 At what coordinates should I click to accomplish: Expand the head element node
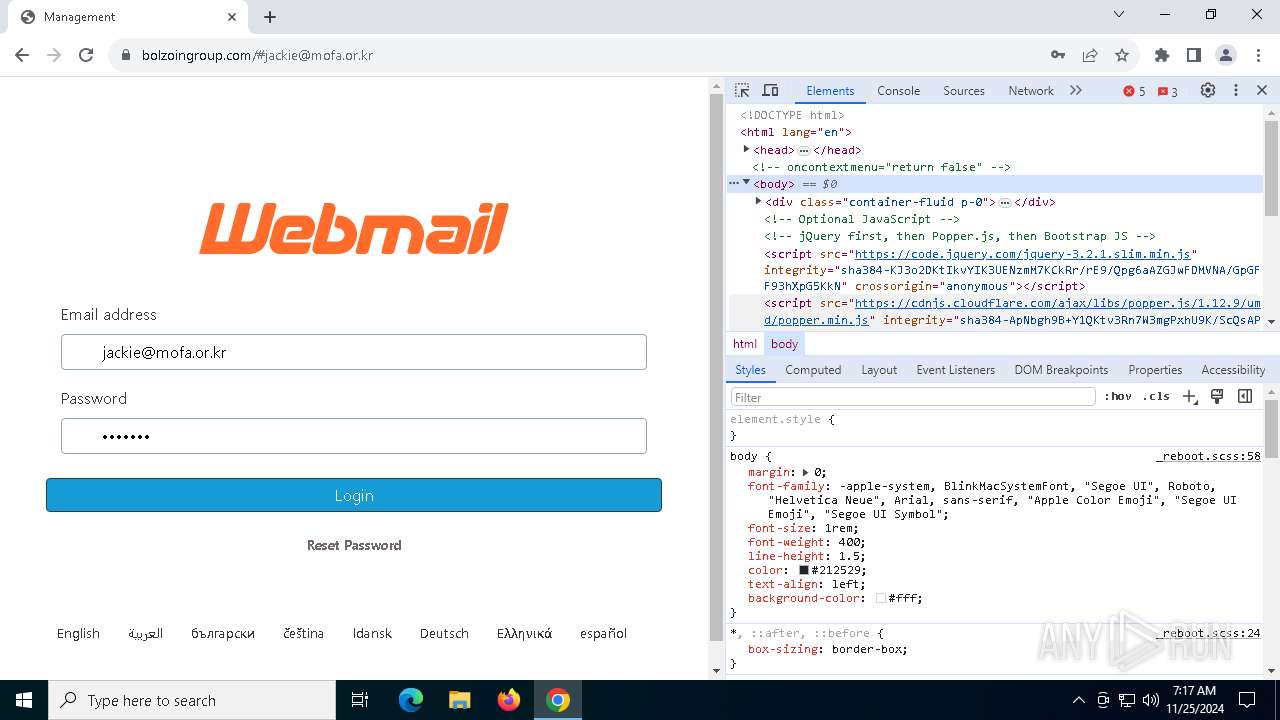coord(746,149)
